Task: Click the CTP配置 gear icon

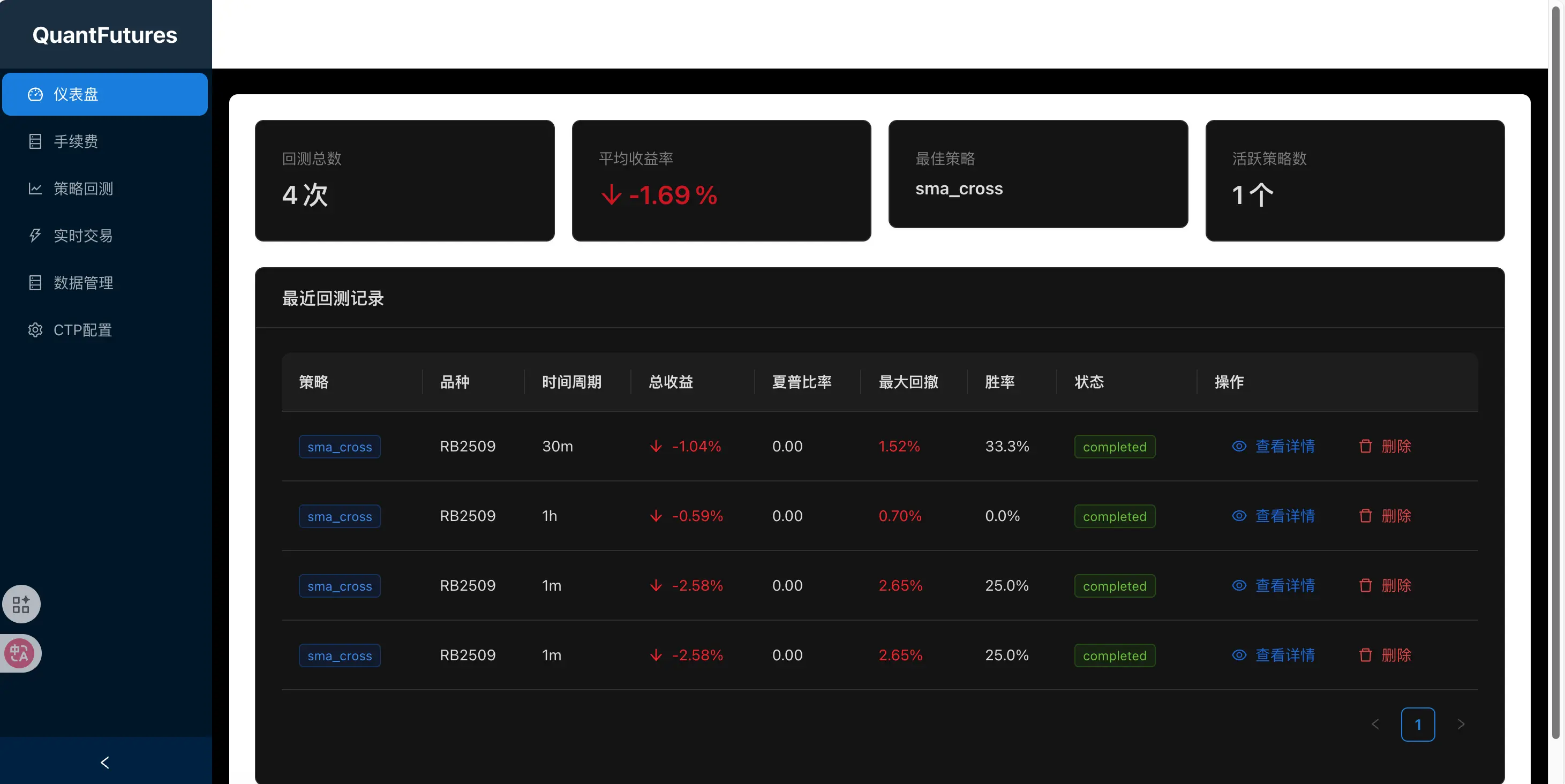Action: click(x=35, y=330)
